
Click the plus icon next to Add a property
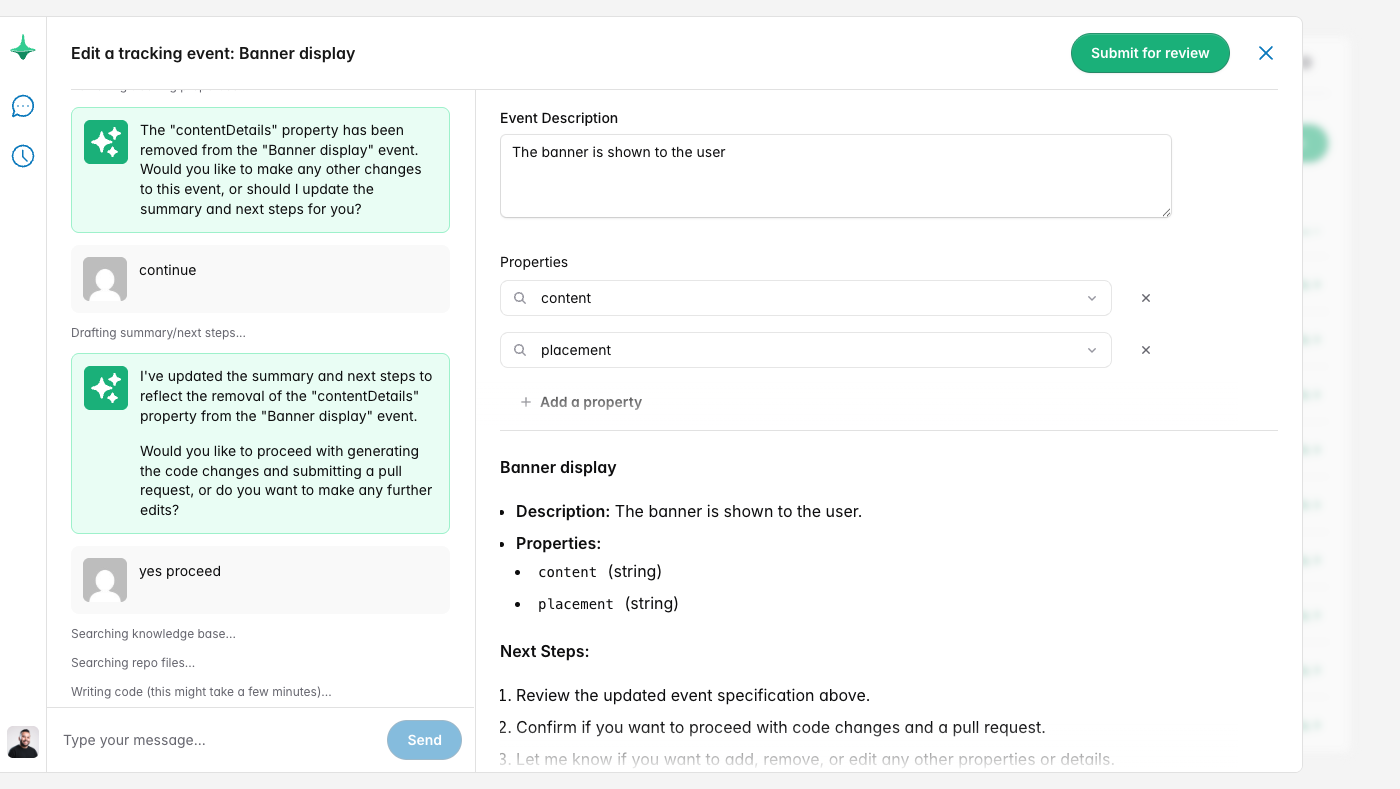526,402
